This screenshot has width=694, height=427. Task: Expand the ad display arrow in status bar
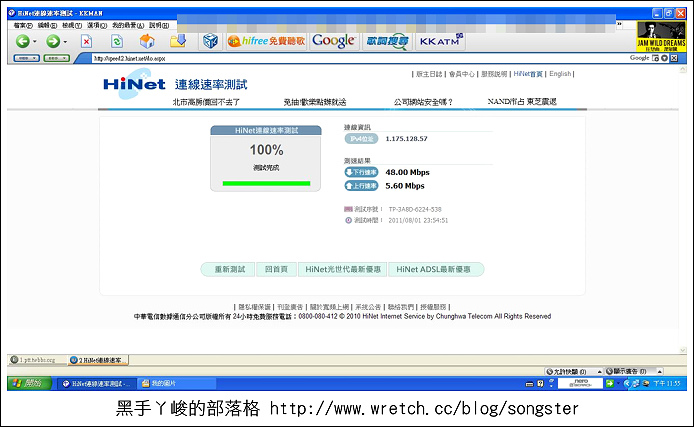click(x=659, y=372)
